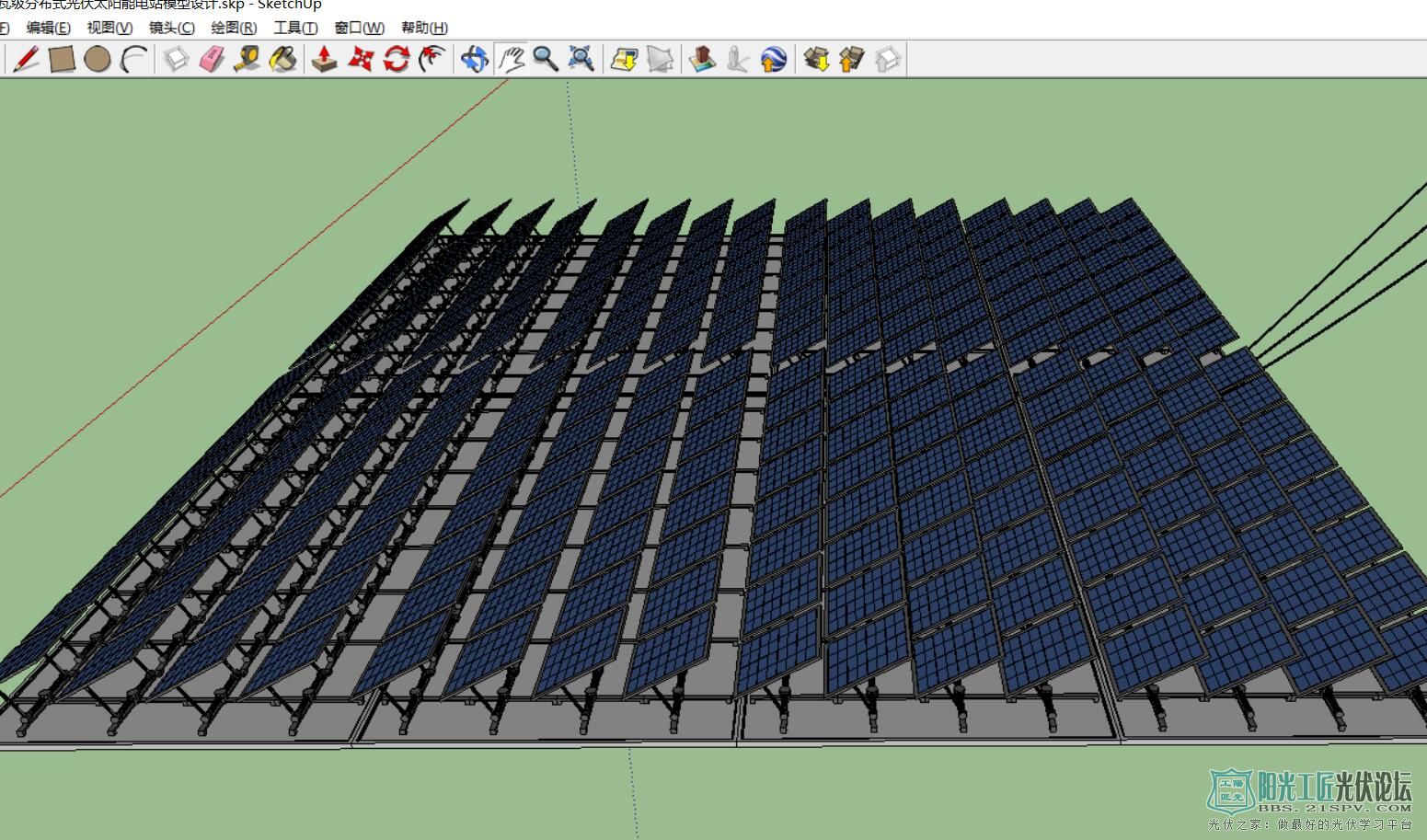Click the Add New Building icon
This screenshot has height=840, width=1427.
pyautogui.click(x=703, y=60)
